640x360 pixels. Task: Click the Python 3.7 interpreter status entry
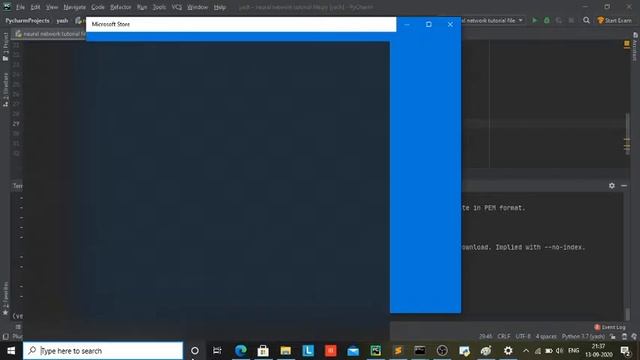pos(583,336)
